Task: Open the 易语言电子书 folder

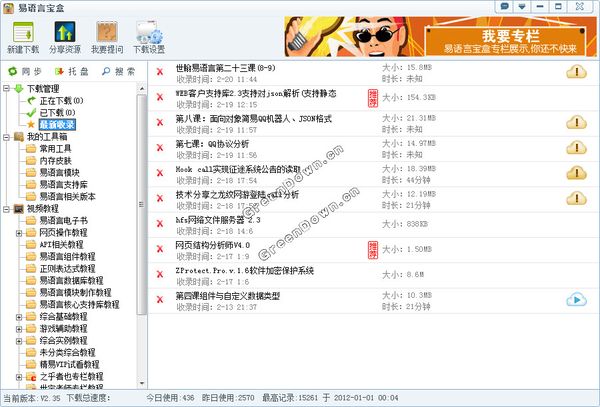Action: coord(64,220)
